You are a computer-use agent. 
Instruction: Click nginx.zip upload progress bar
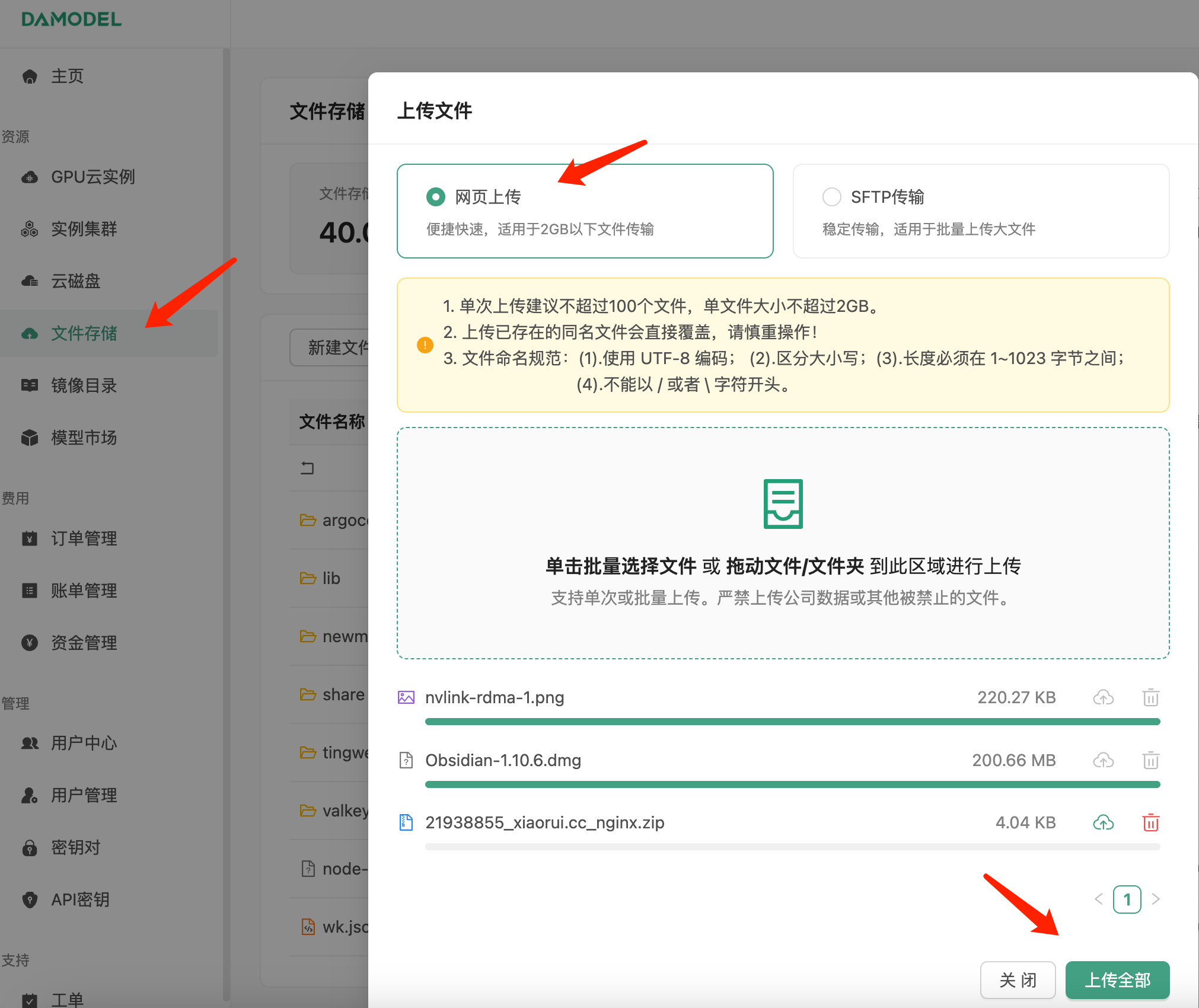(x=792, y=847)
